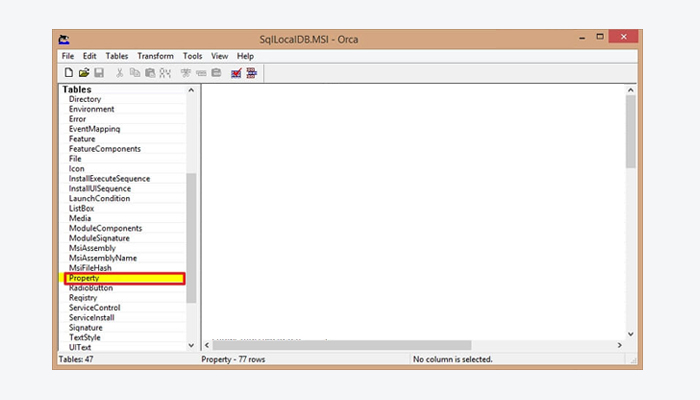Select the Property table

tap(124, 278)
